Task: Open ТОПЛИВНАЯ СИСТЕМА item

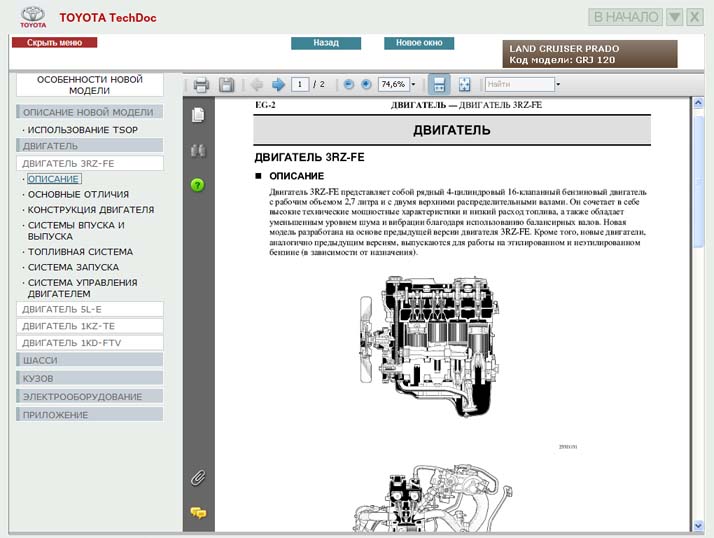Action: click(x=80, y=252)
